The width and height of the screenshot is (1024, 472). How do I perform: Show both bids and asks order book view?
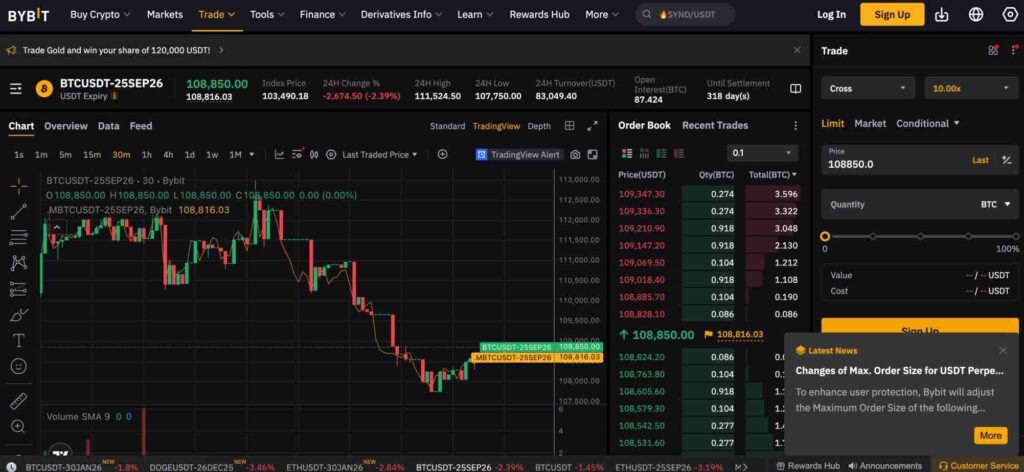(x=627, y=153)
